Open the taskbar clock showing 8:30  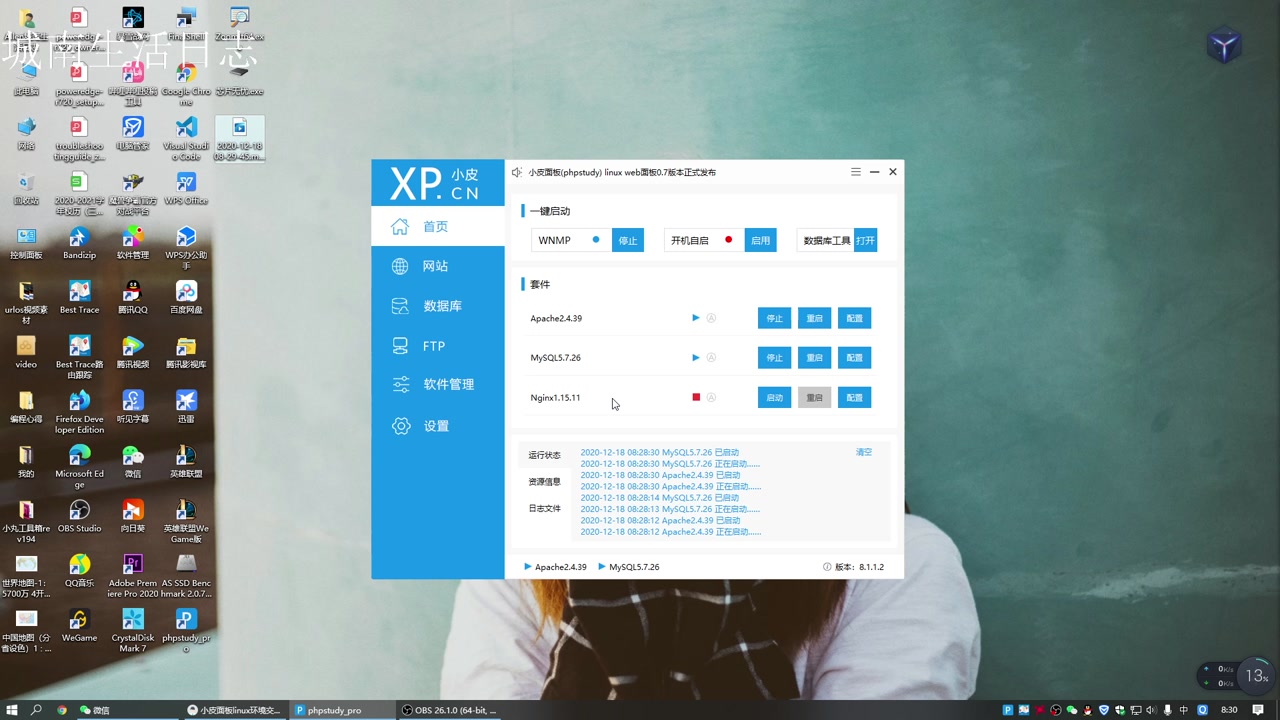[x=1229, y=710]
